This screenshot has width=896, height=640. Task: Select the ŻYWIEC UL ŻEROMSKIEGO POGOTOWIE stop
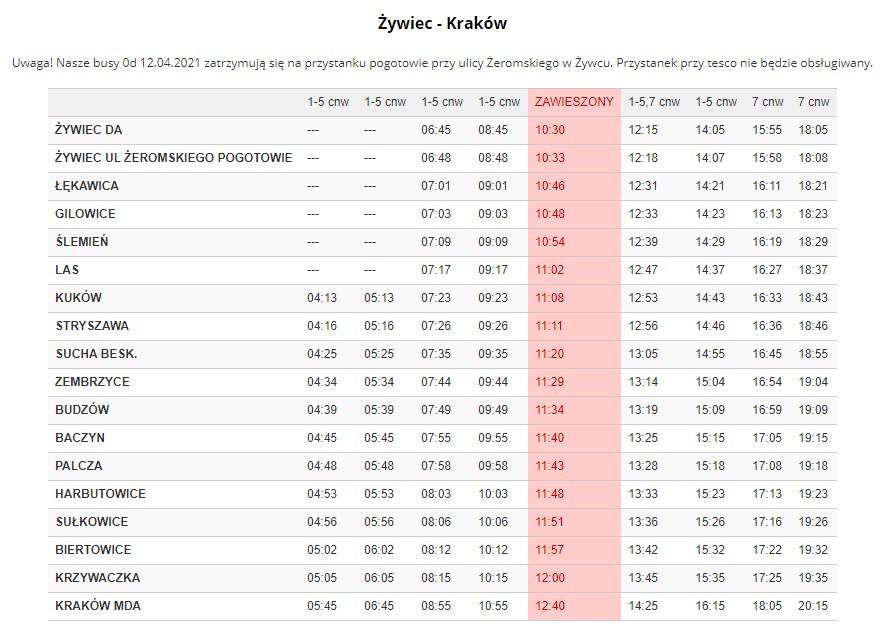[174, 158]
